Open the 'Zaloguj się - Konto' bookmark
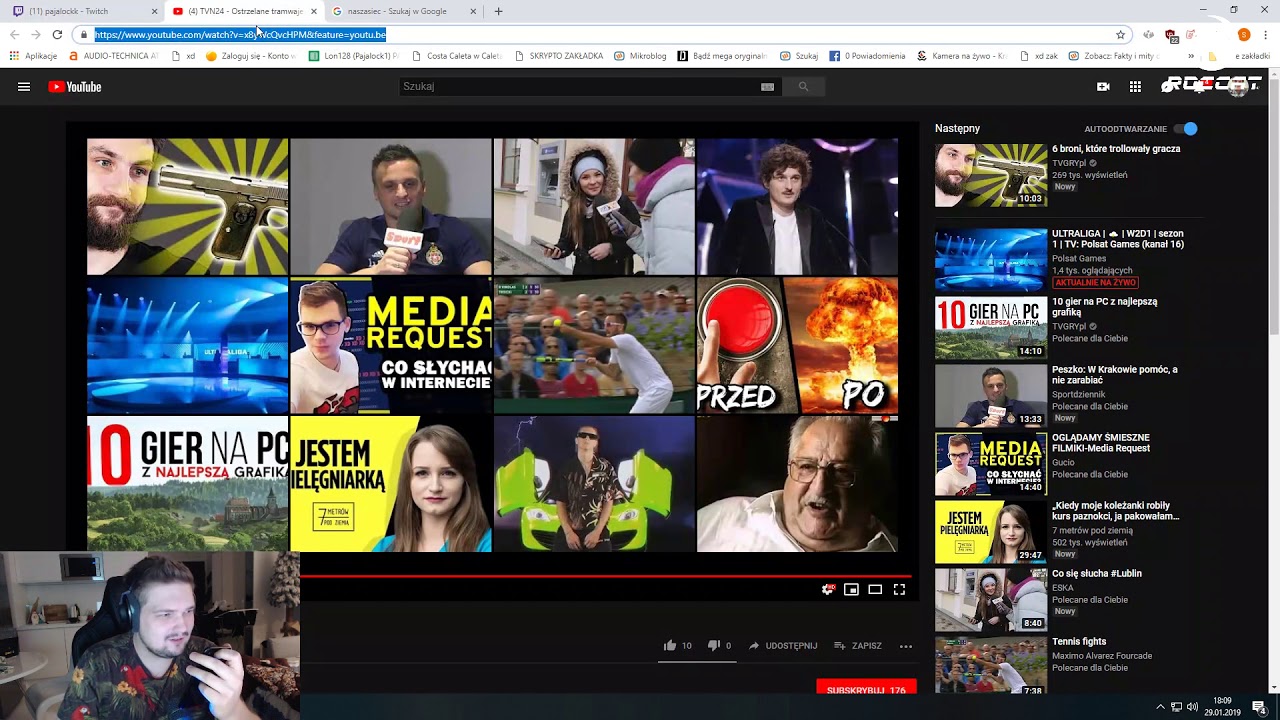This screenshot has height=720, width=1280. coord(250,56)
